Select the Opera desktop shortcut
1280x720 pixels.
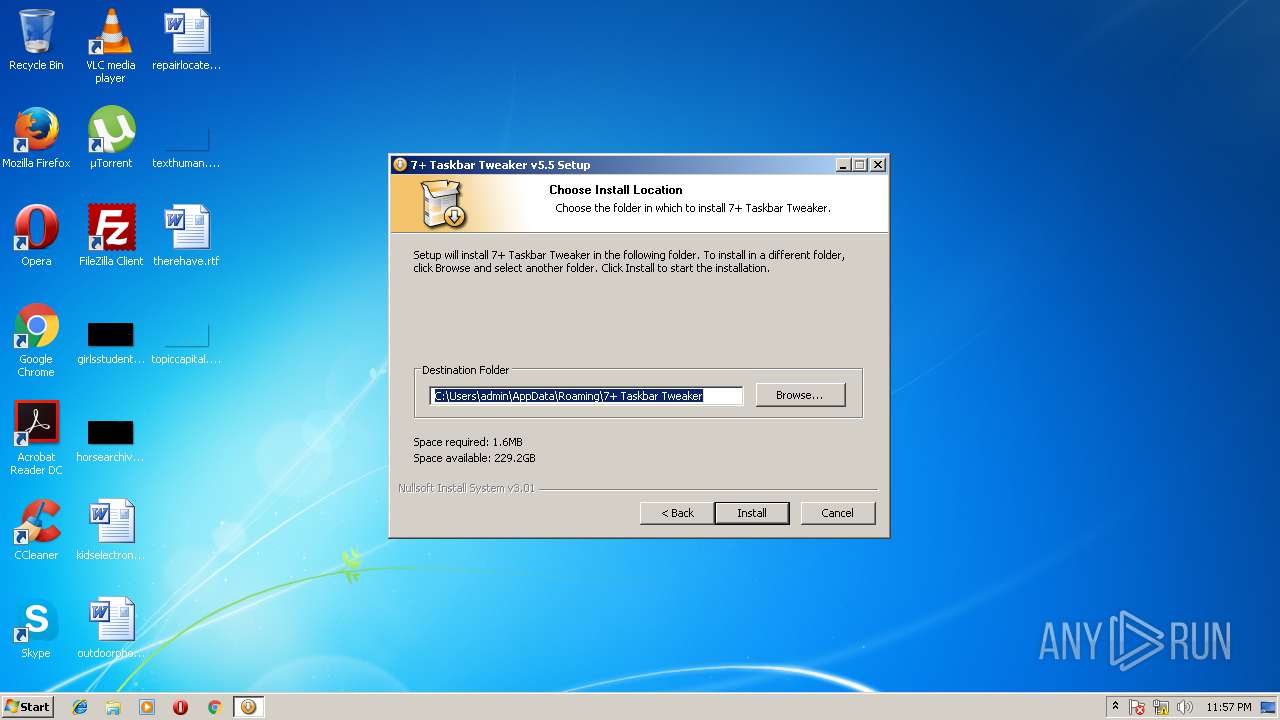pyautogui.click(x=36, y=236)
